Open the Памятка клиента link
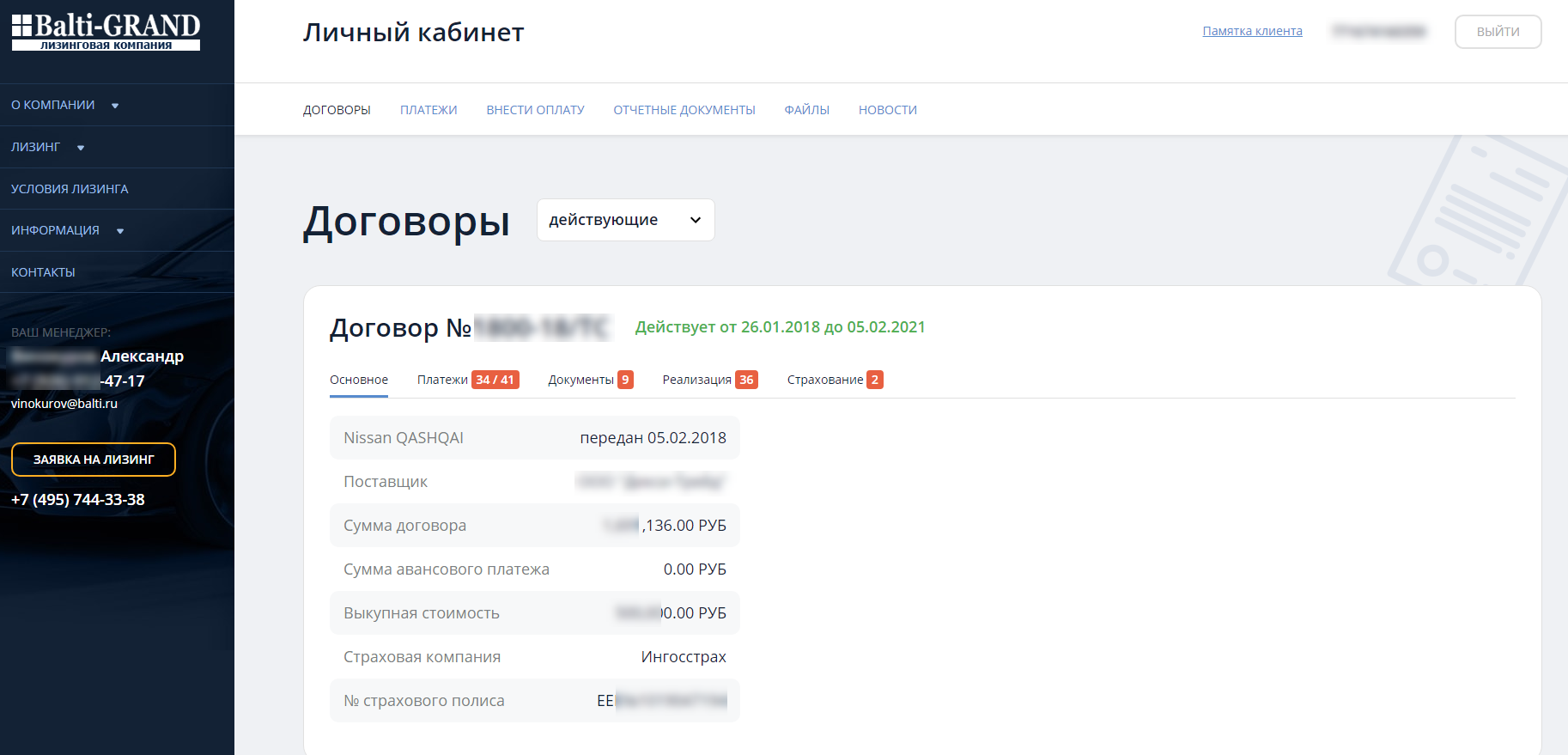The height and width of the screenshot is (755, 1568). (1252, 31)
